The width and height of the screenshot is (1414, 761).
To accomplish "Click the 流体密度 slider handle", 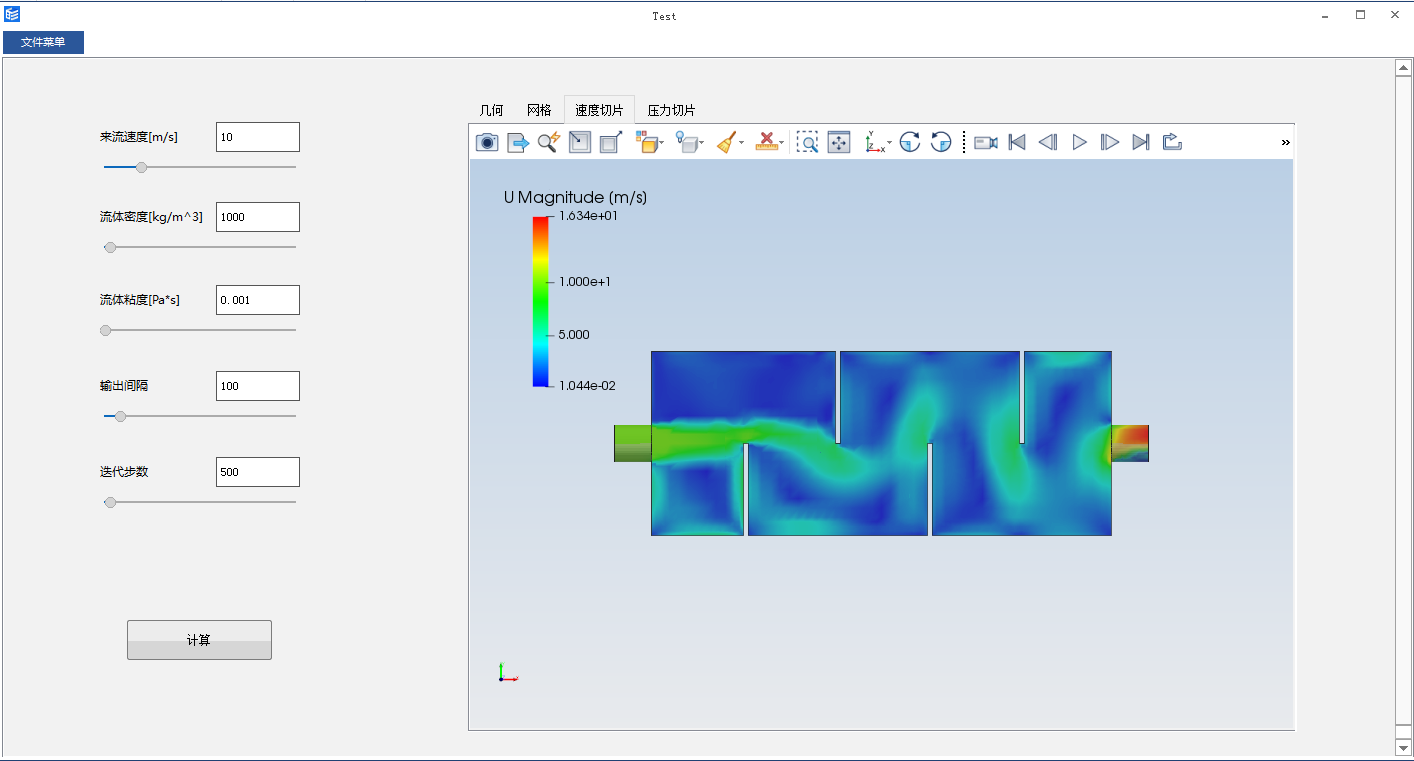I will coord(110,247).
